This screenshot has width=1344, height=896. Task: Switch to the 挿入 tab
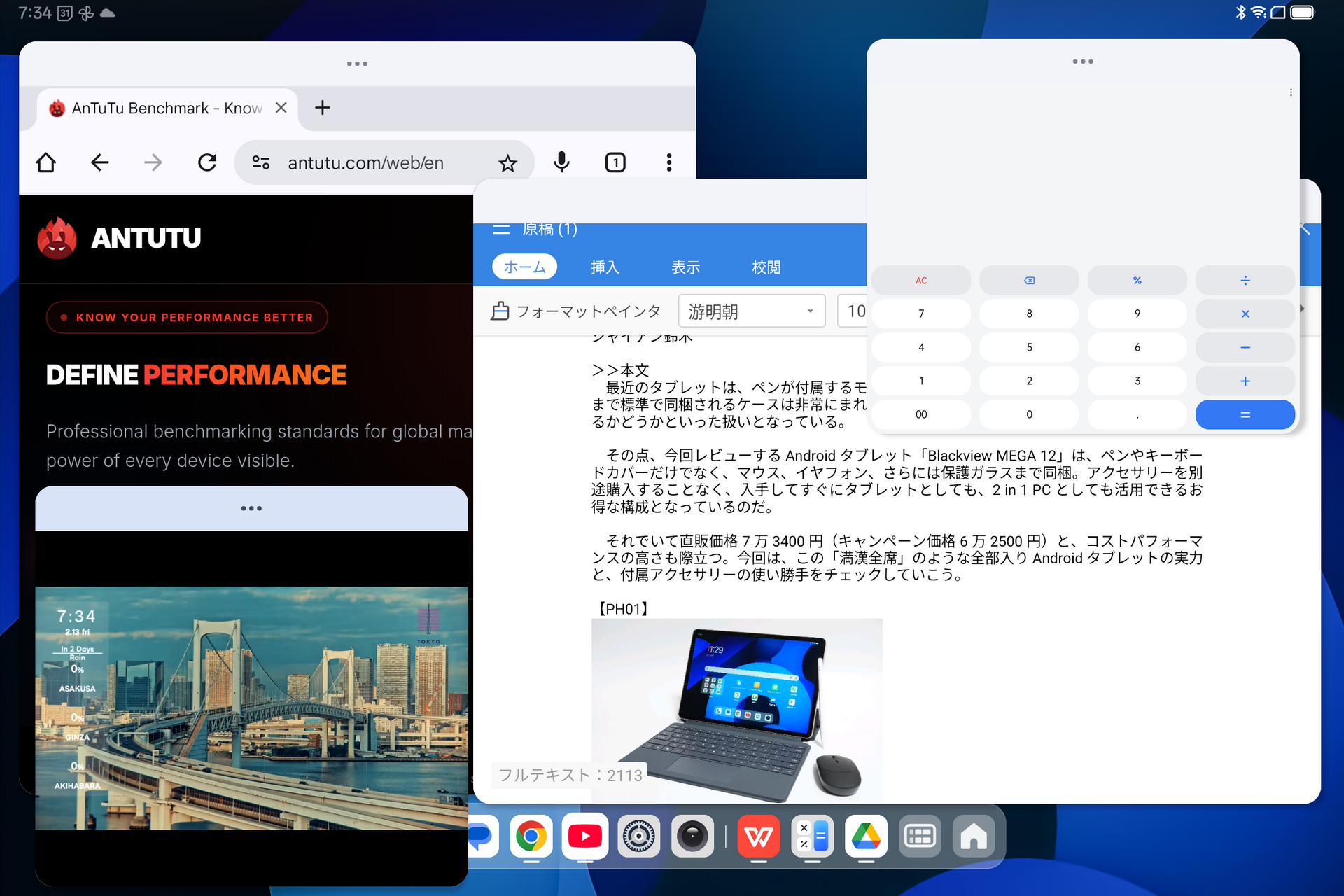[605, 267]
